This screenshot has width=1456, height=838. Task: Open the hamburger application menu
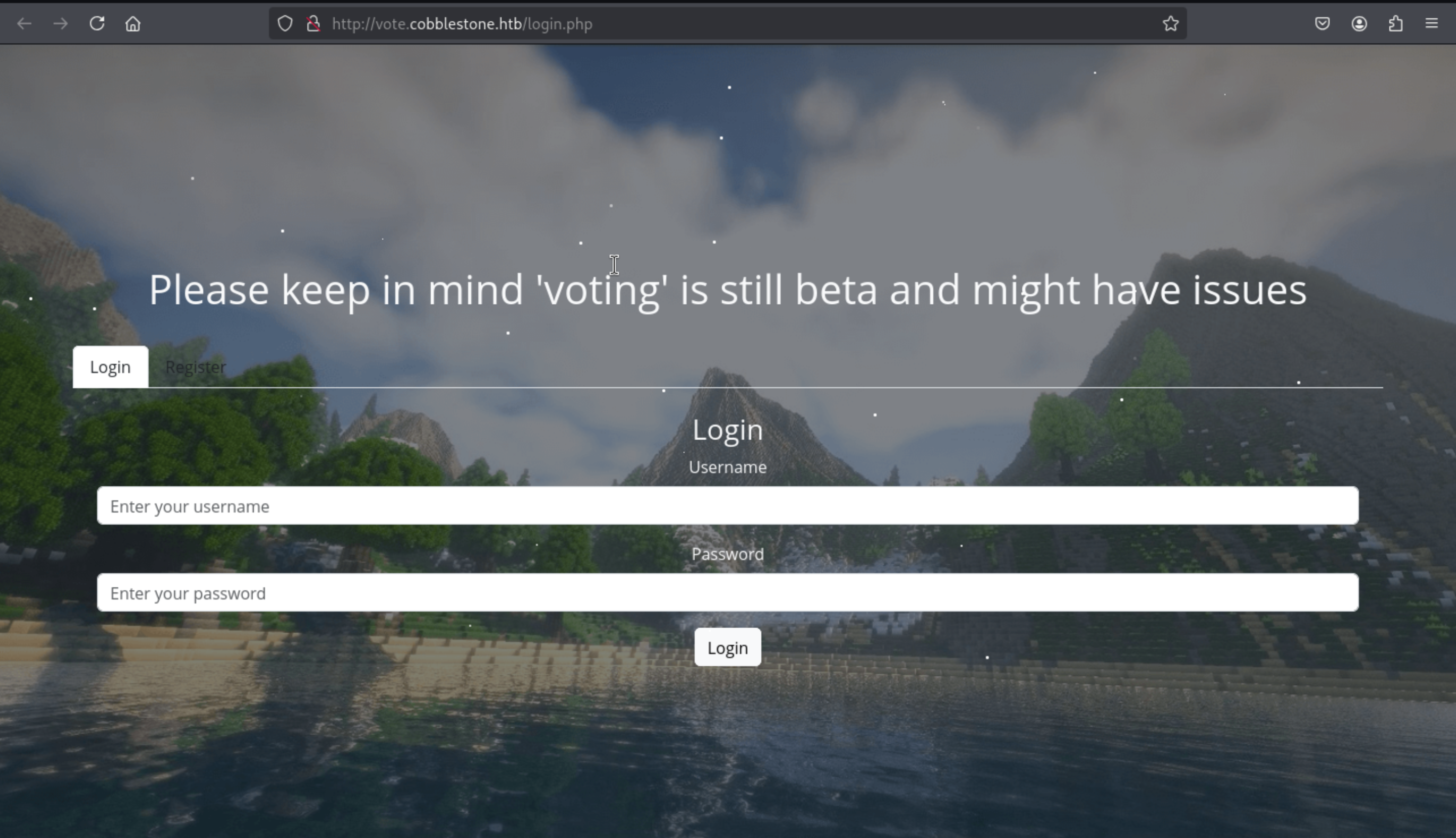1432,24
